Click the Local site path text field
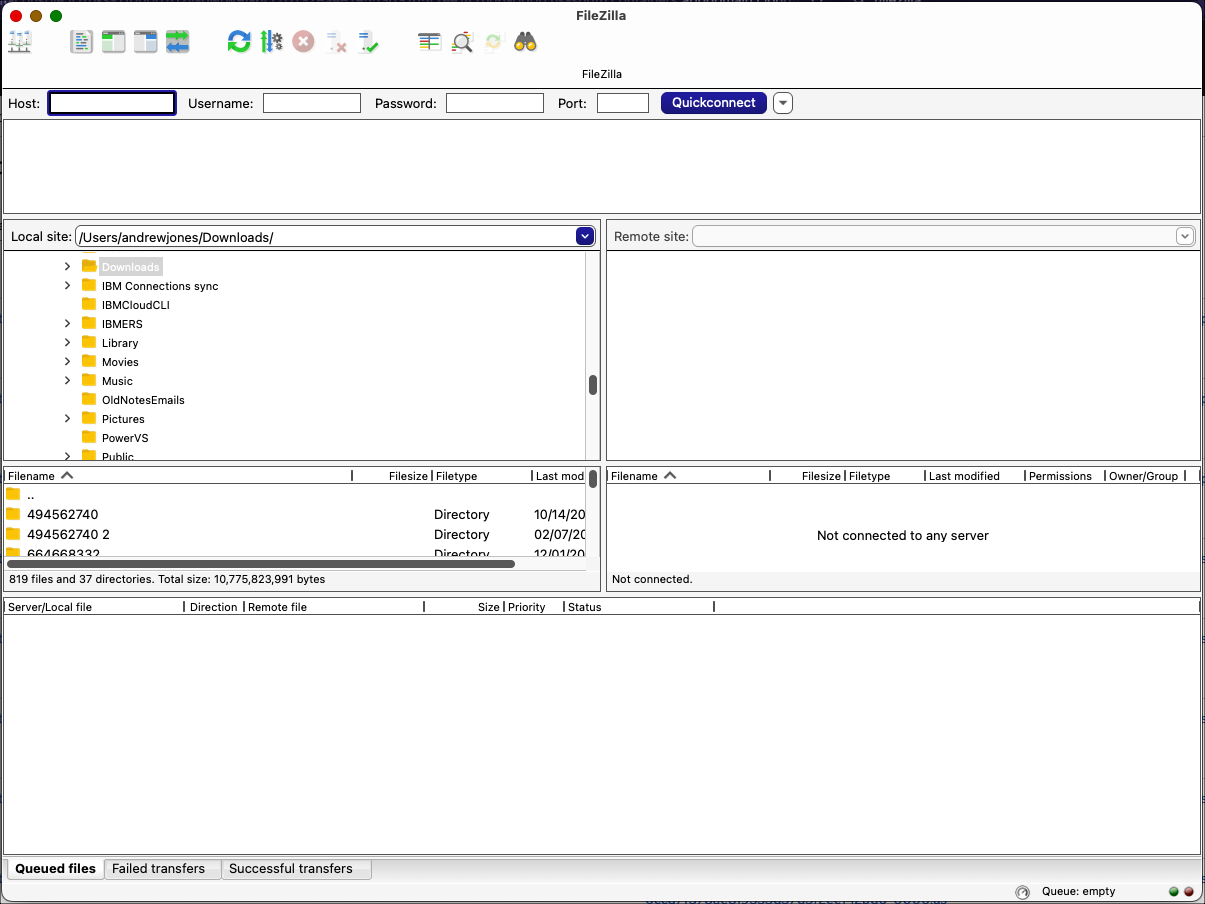Screen dimensions: 1205x904 (x=326, y=237)
